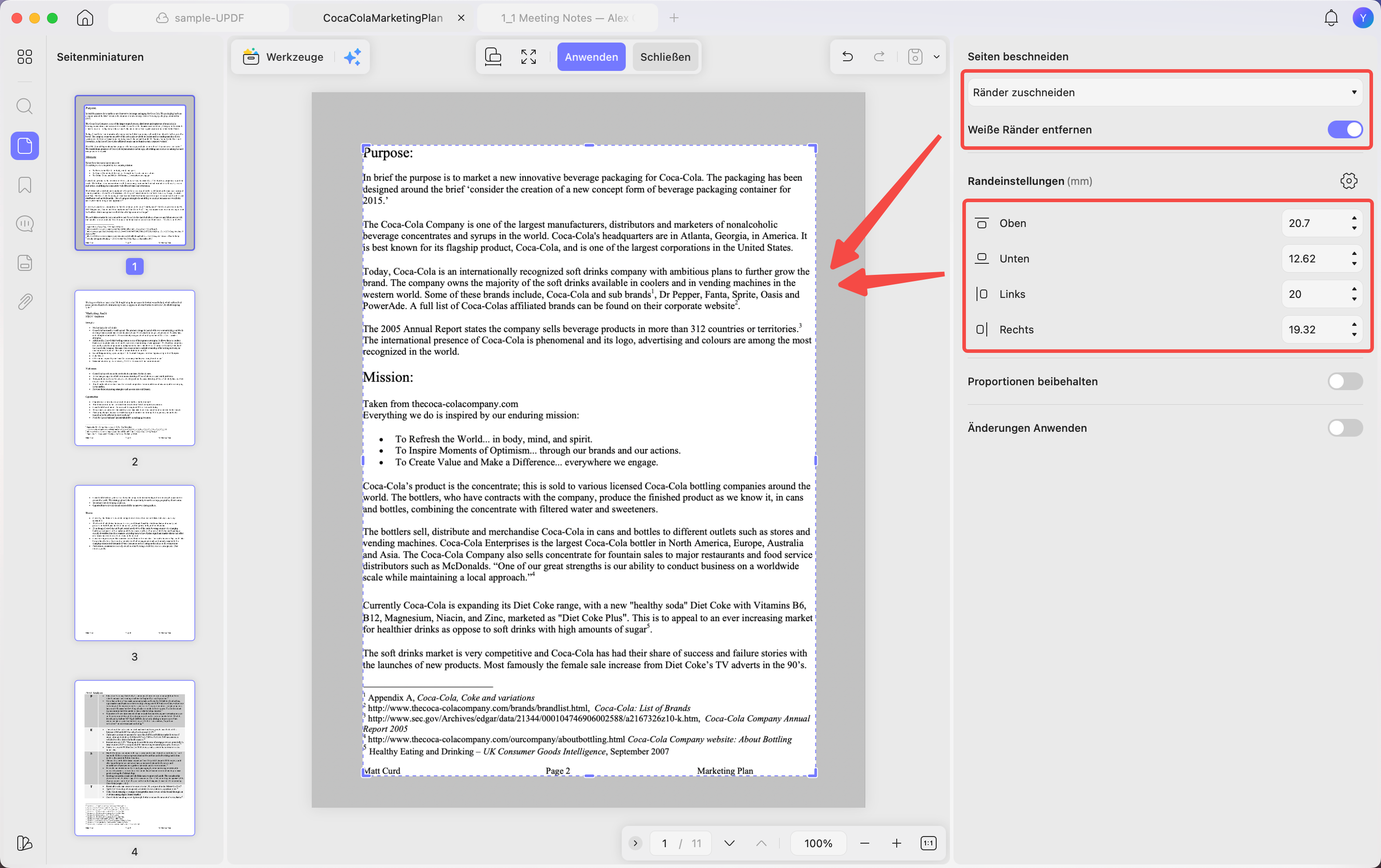
Task: Select the page tools icon in sidebar
Action: pyautogui.click(x=25, y=145)
